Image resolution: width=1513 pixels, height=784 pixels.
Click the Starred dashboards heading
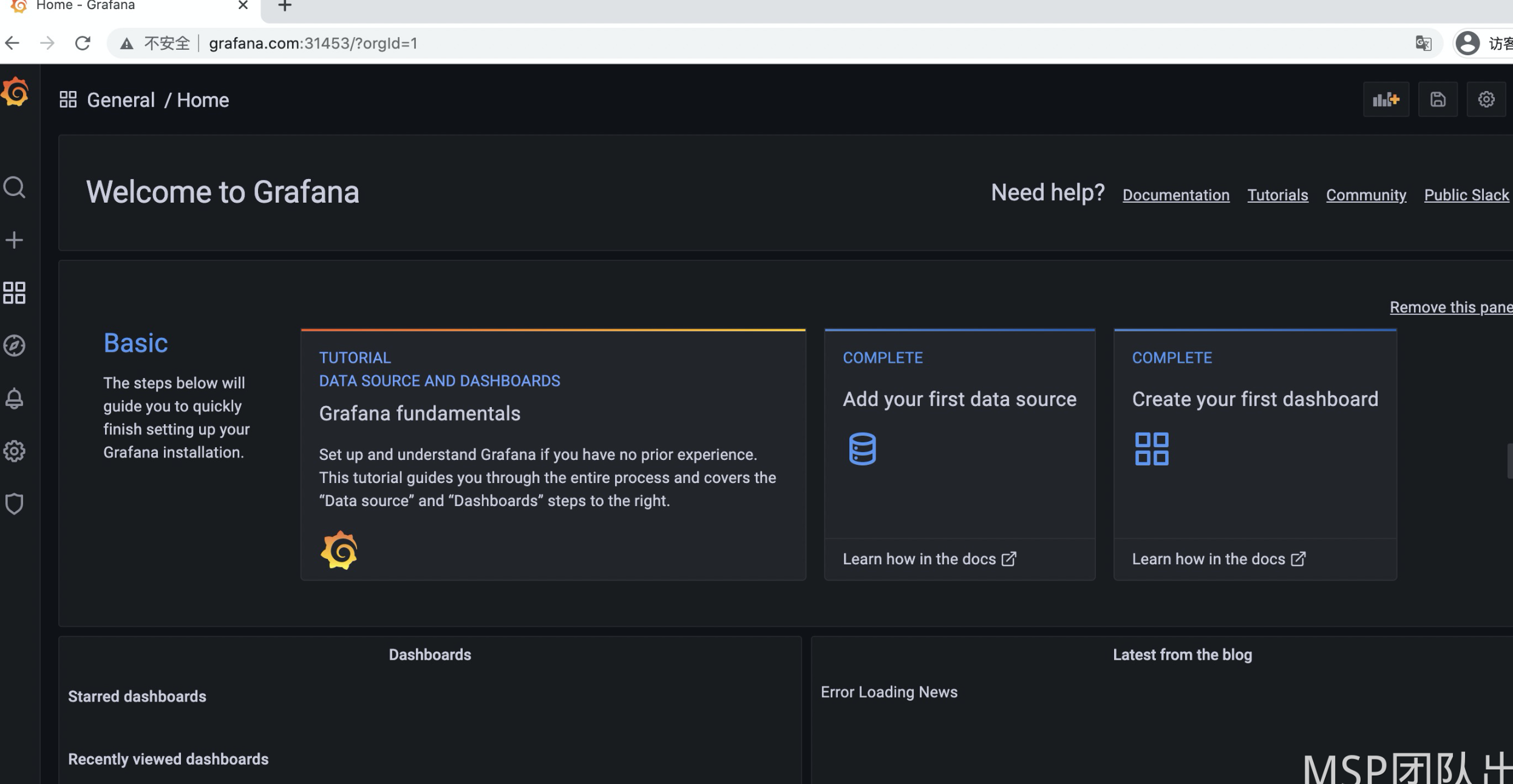[x=137, y=697]
